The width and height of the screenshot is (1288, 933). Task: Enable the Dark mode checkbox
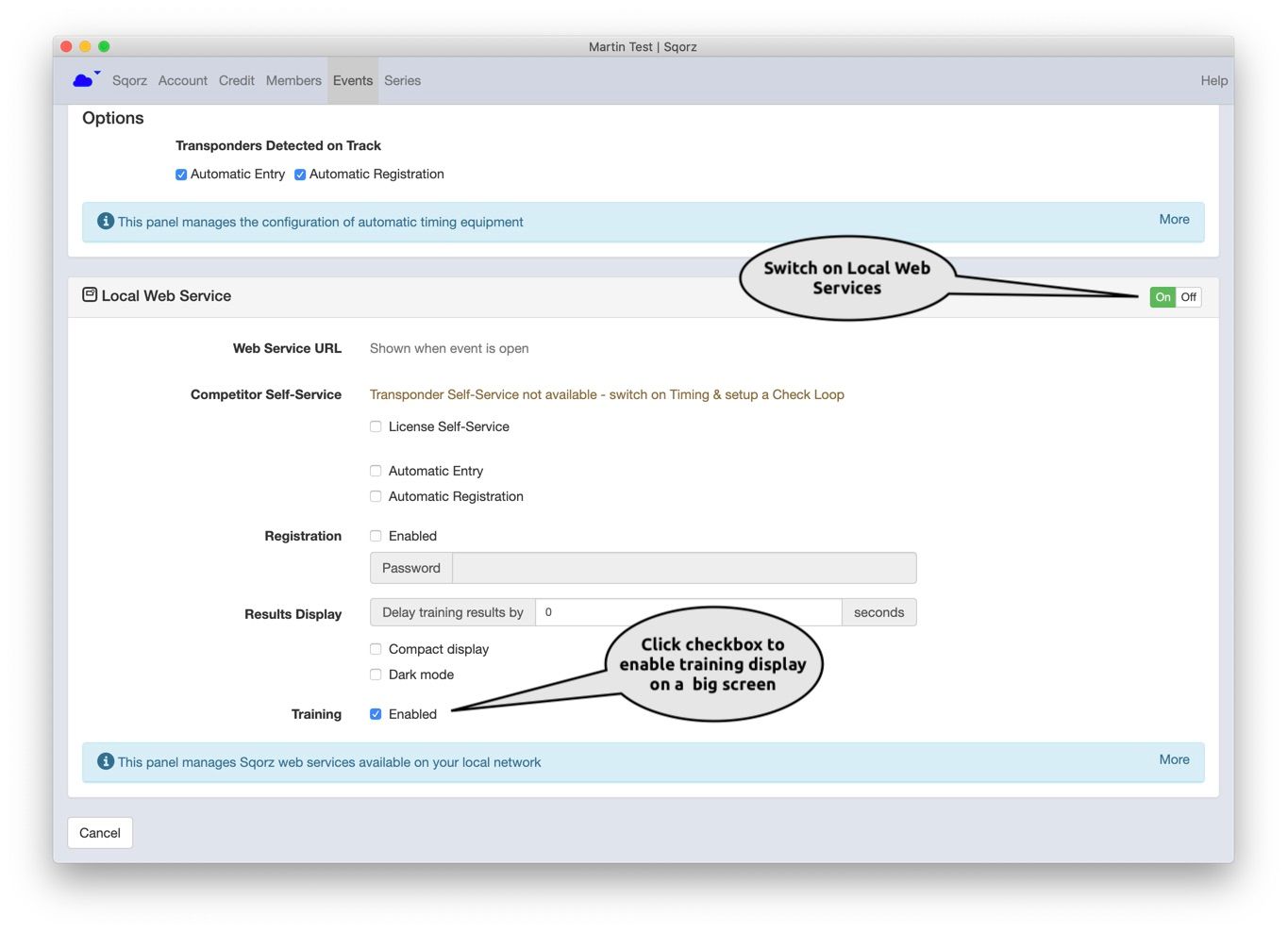(376, 675)
